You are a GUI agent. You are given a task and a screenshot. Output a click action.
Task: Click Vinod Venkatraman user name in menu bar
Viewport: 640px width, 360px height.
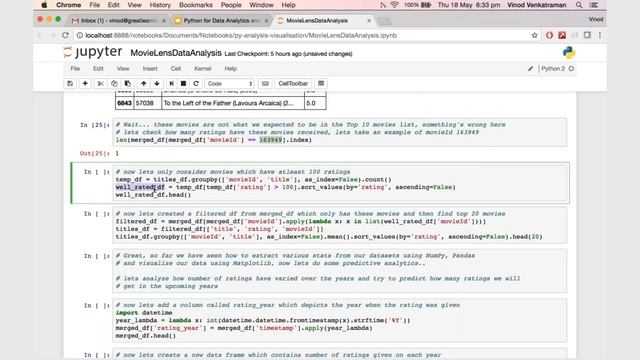537,5
